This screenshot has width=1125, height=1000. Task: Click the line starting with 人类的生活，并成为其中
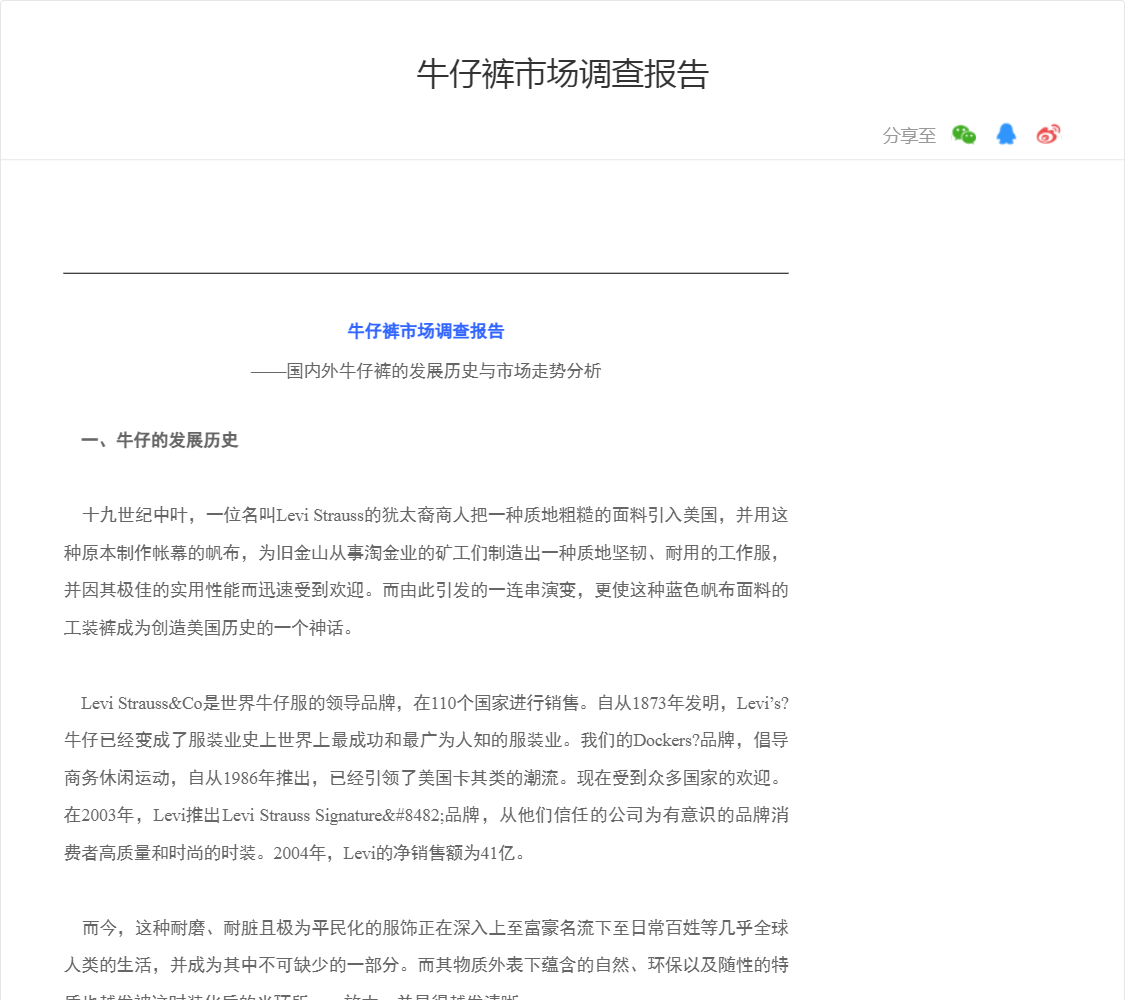426,966
